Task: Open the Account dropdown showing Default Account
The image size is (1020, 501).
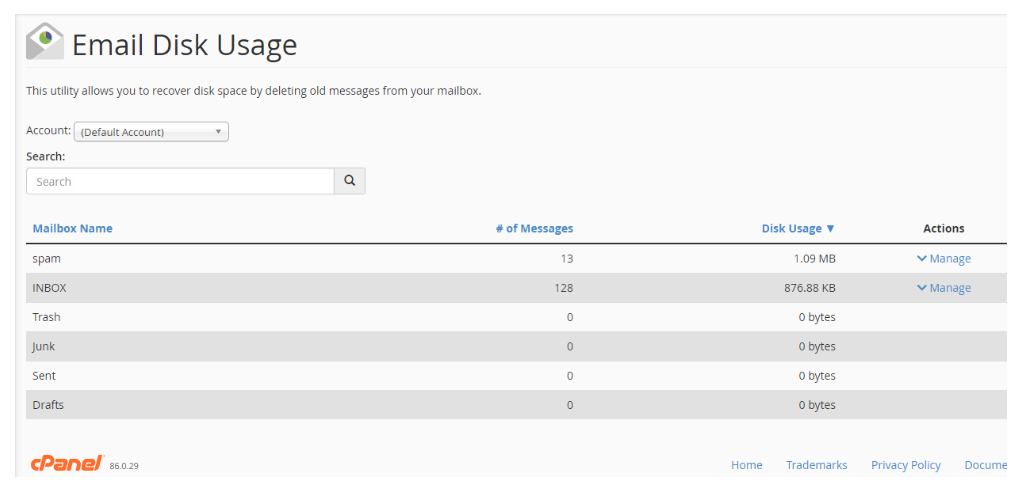Action: 151,132
